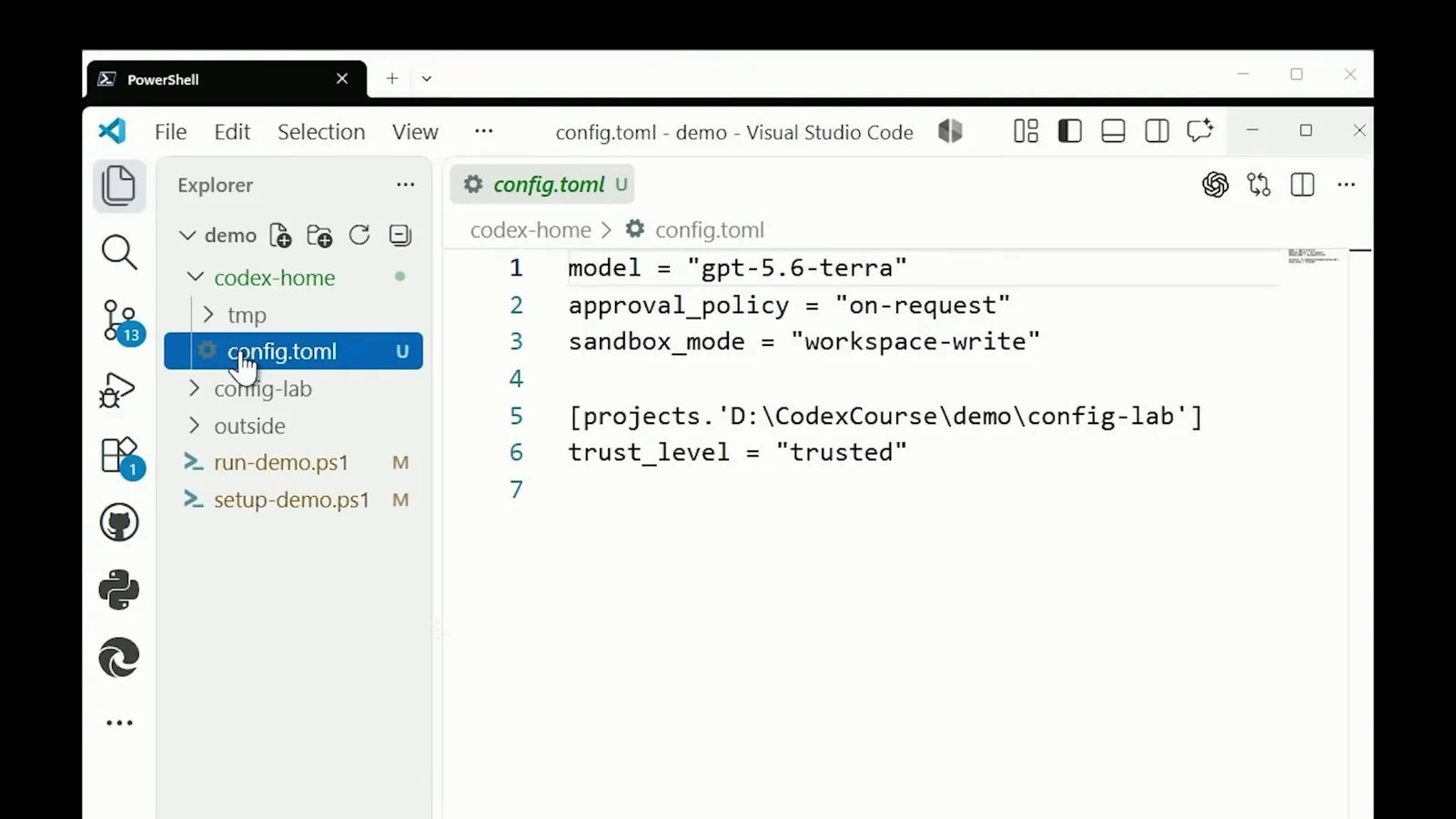The image size is (1456, 819).
Task: Open the Edit menu
Action: pyautogui.click(x=232, y=132)
